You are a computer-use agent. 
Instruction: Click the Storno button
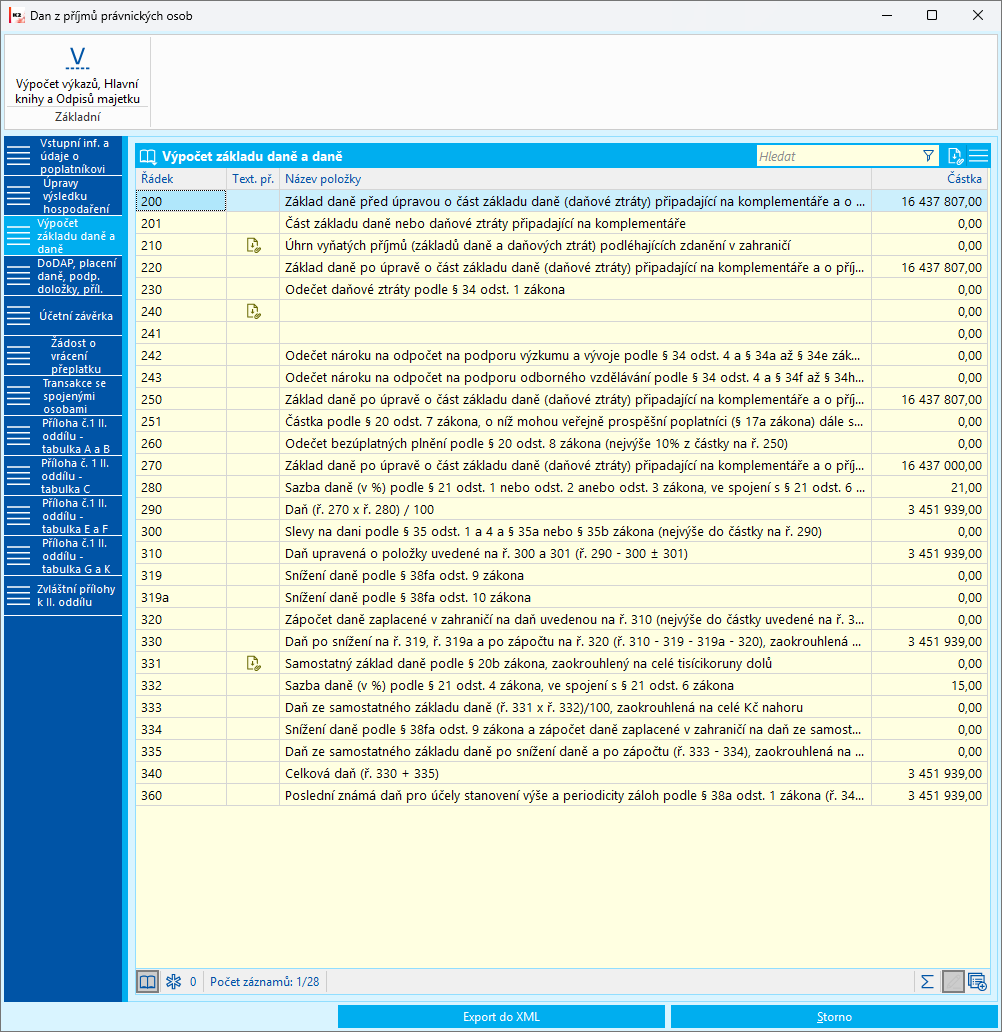(x=834, y=1017)
